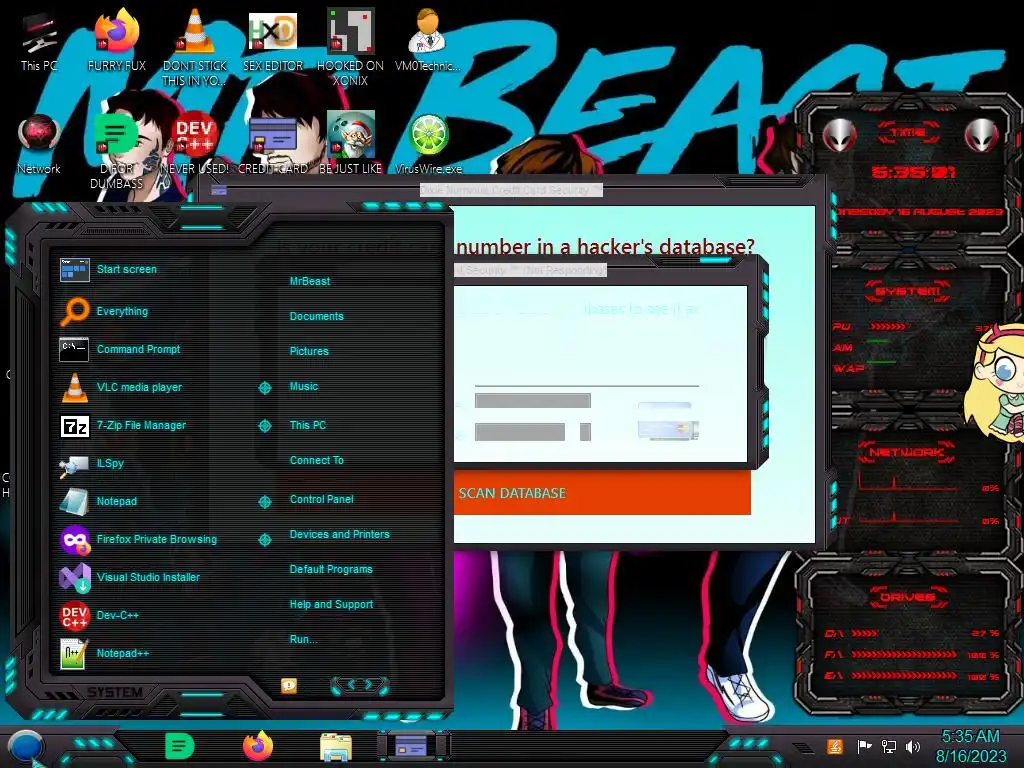The image size is (1024, 768).
Task: Expand Notepad jump list arrow
Action: tap(264, 502)
